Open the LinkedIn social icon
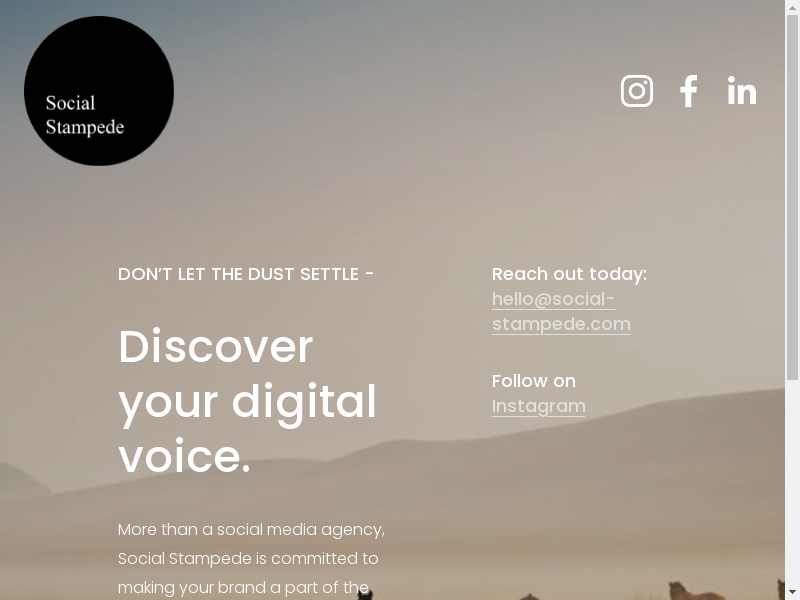The width and height of the screenshot is (800, 600). tap(742, 91)
